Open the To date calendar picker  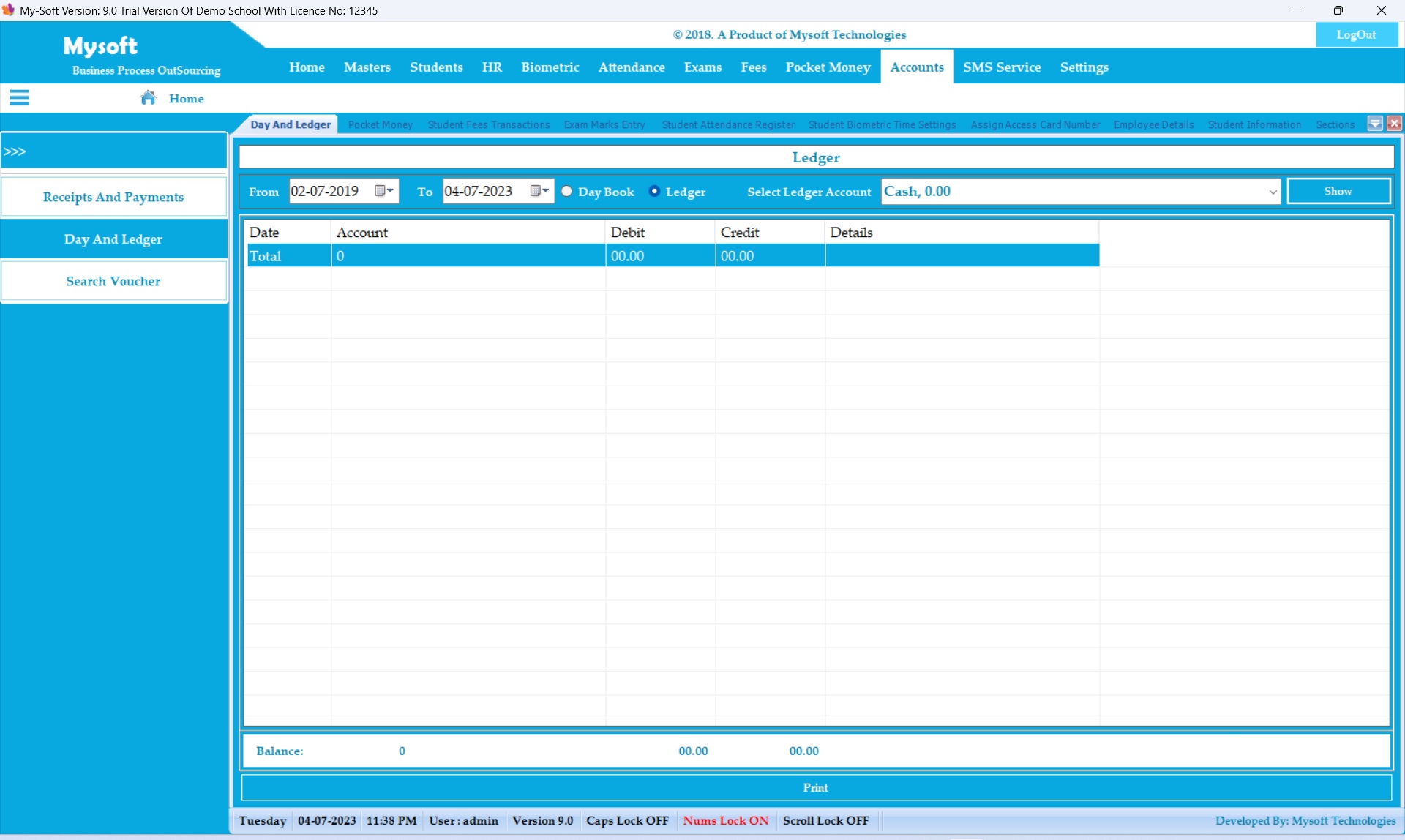pyautogui.click(x=539, y=192)
